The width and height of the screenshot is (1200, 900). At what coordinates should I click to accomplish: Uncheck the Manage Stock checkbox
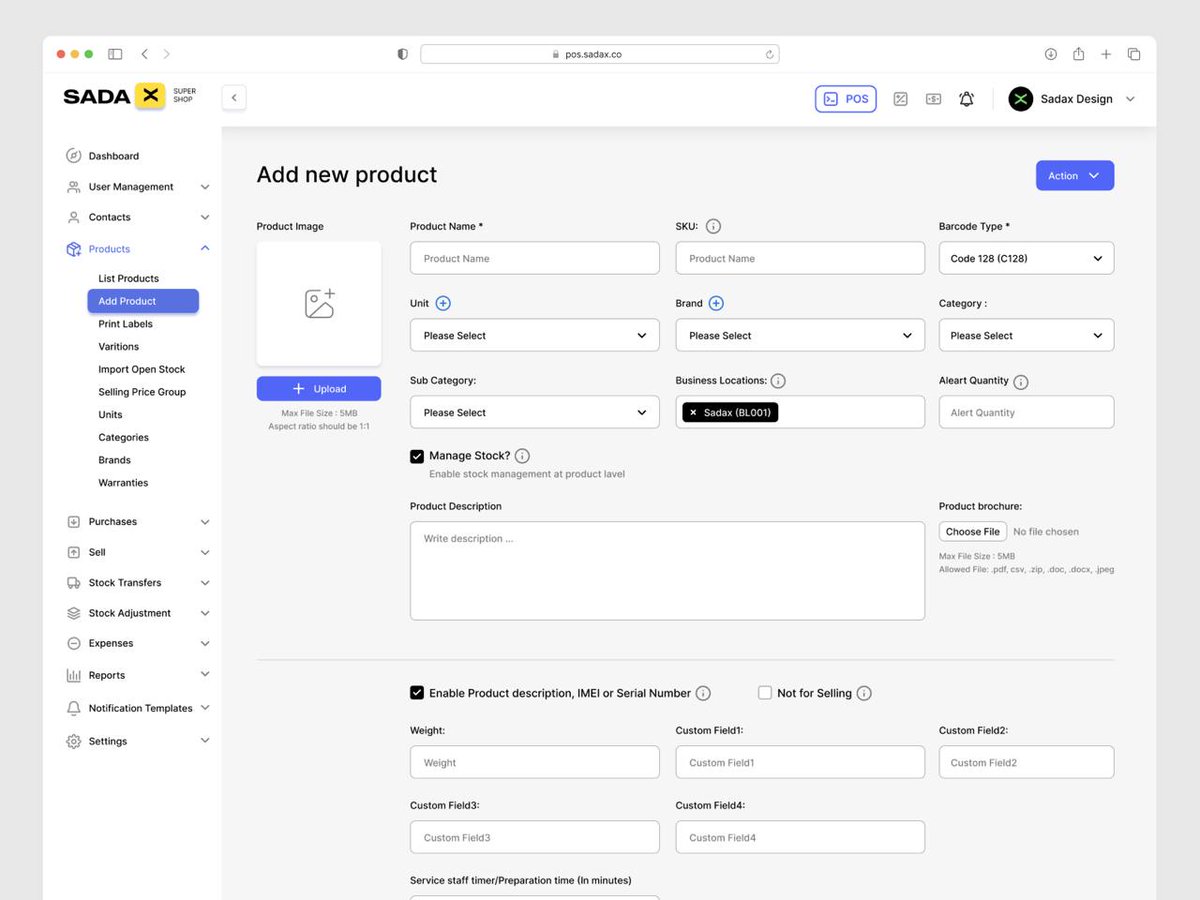tap(416, 456)
